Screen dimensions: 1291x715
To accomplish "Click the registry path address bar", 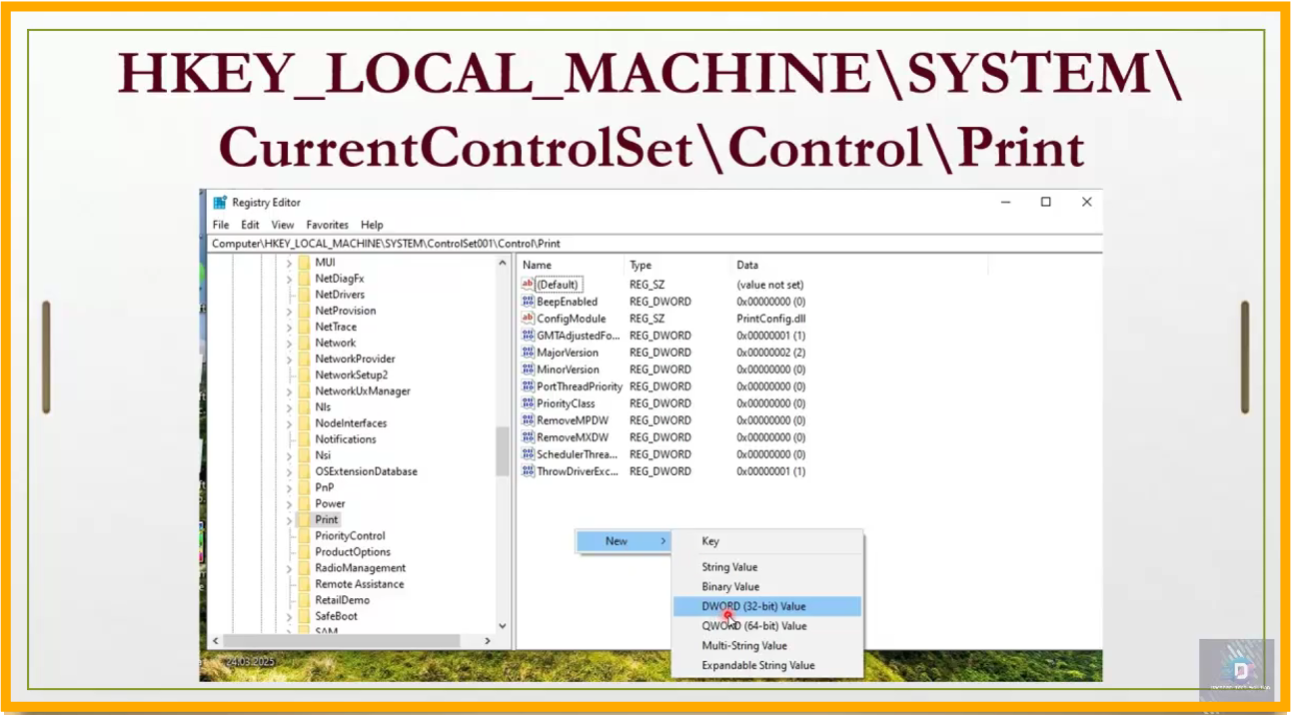I will pos(650,243).
